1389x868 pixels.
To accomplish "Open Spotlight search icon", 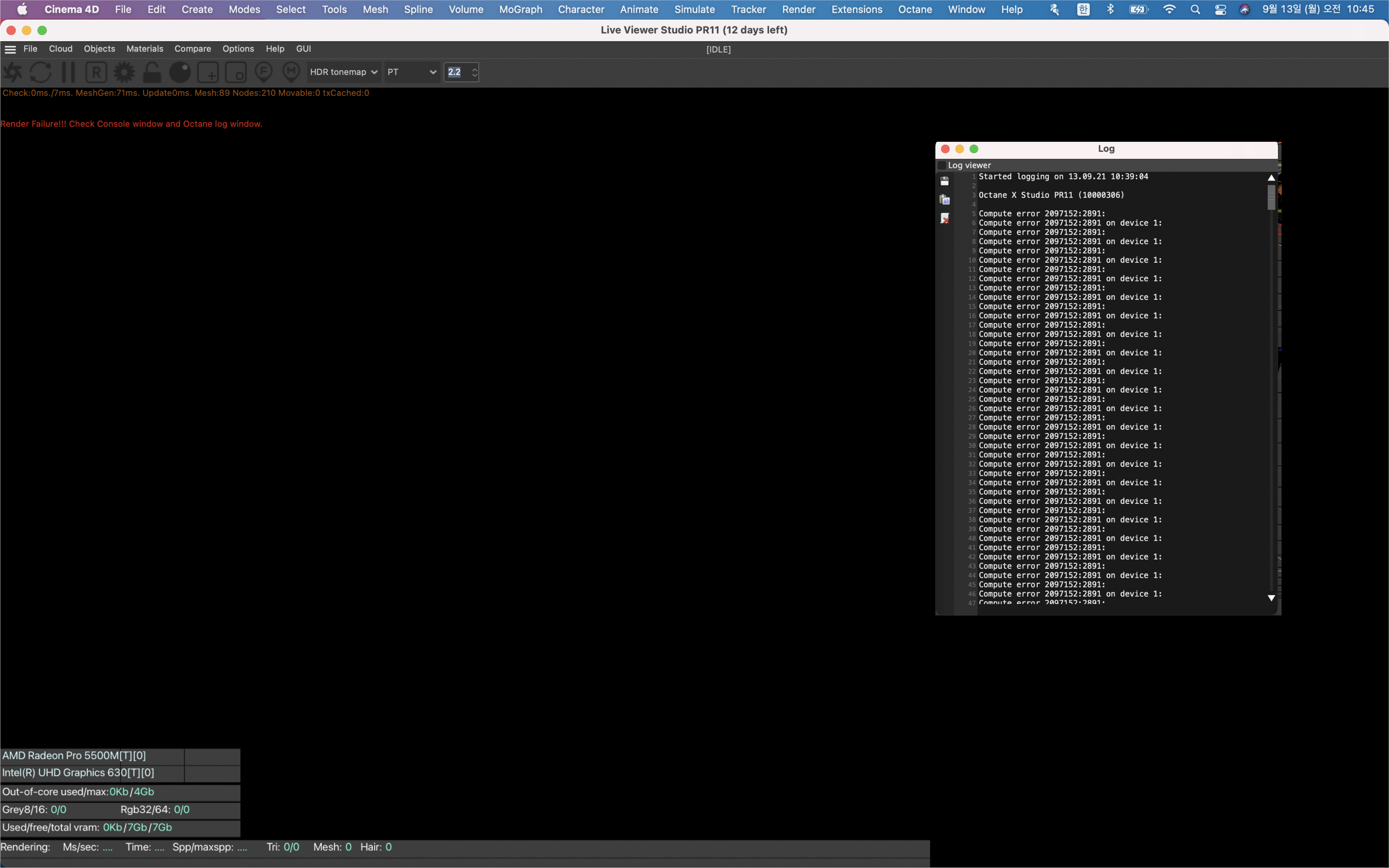I will (x=1195, y=9).
